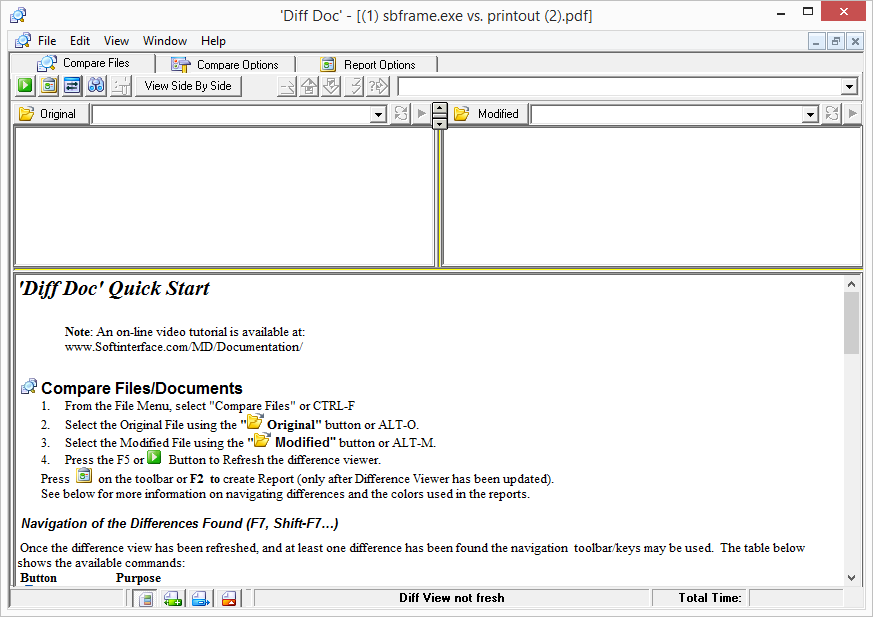Click the 'Total Time:' status bar label
Image resolution: width=873 pixels, height=617 pixels.
(710, 598)
